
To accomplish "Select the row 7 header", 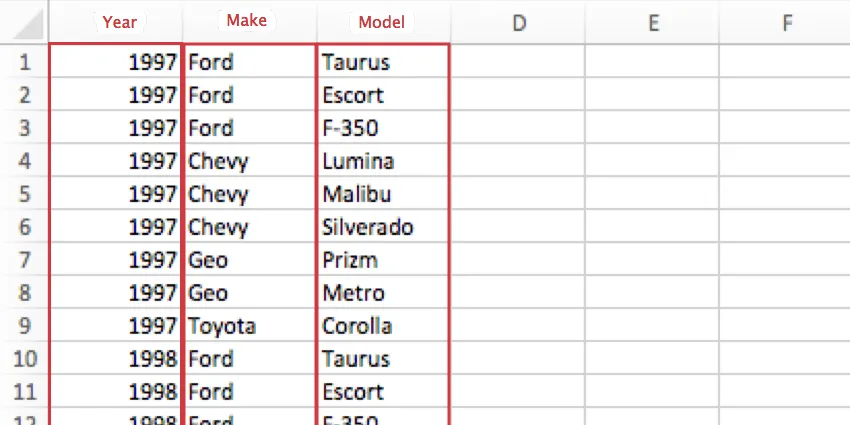I will point(24,260).
